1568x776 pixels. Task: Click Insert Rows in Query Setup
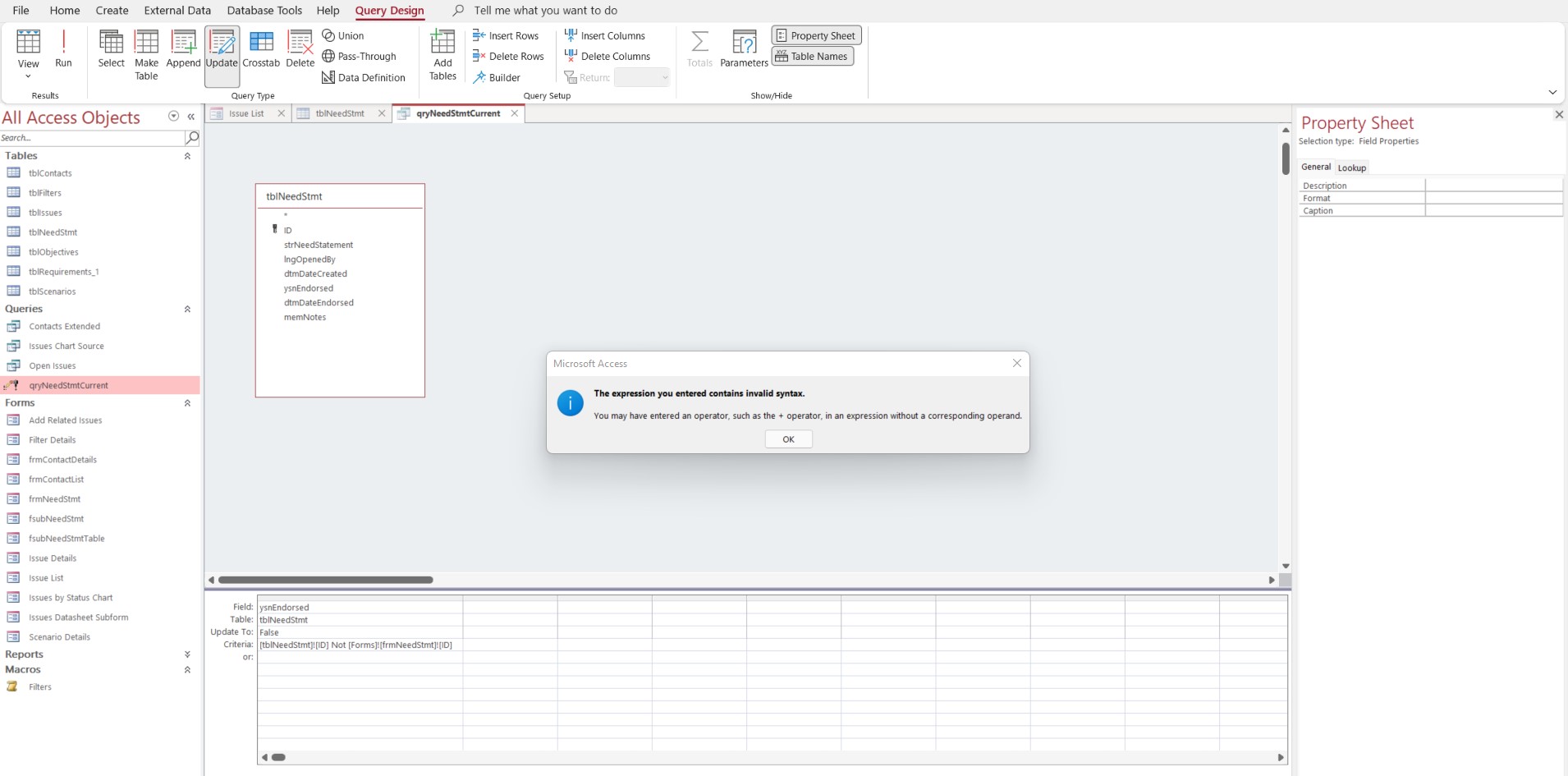coord(506,35)
